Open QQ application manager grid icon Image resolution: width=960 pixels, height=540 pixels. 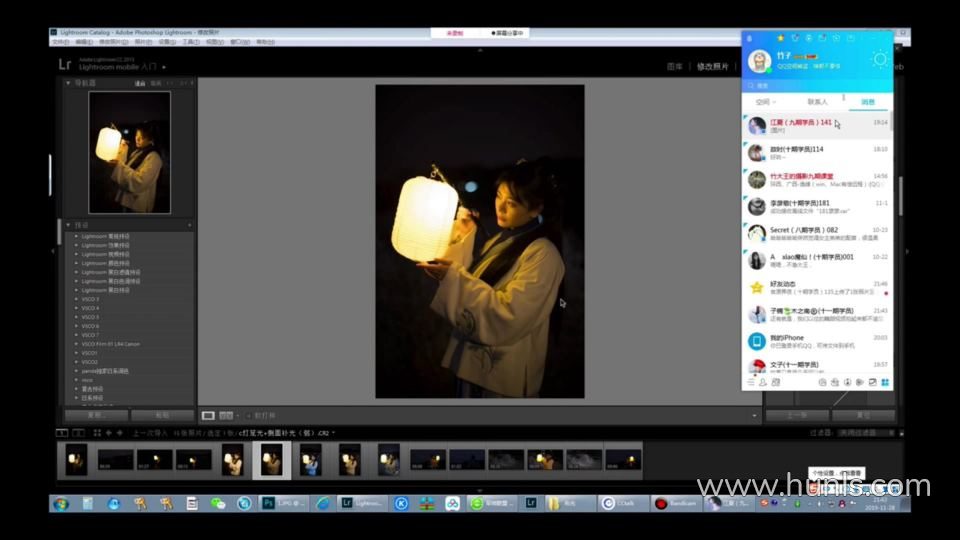pyautogui.click(x=885, y=382)
